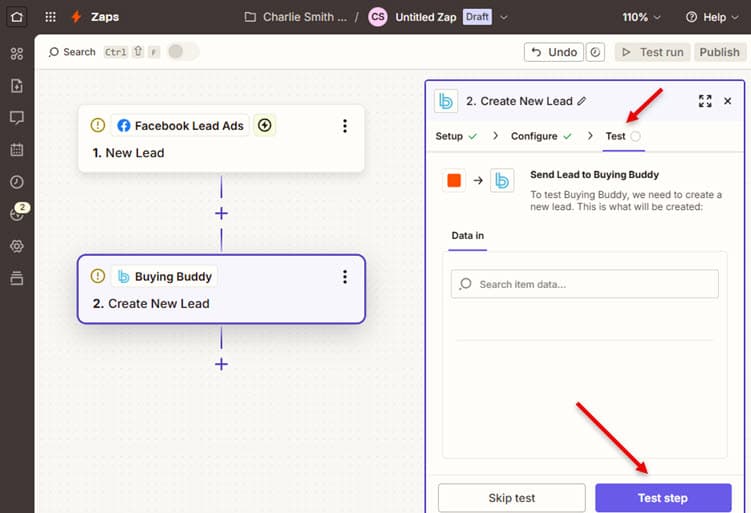751x513 pixels.
Task: Add step below Create New Lead
Action: [221, 364]
